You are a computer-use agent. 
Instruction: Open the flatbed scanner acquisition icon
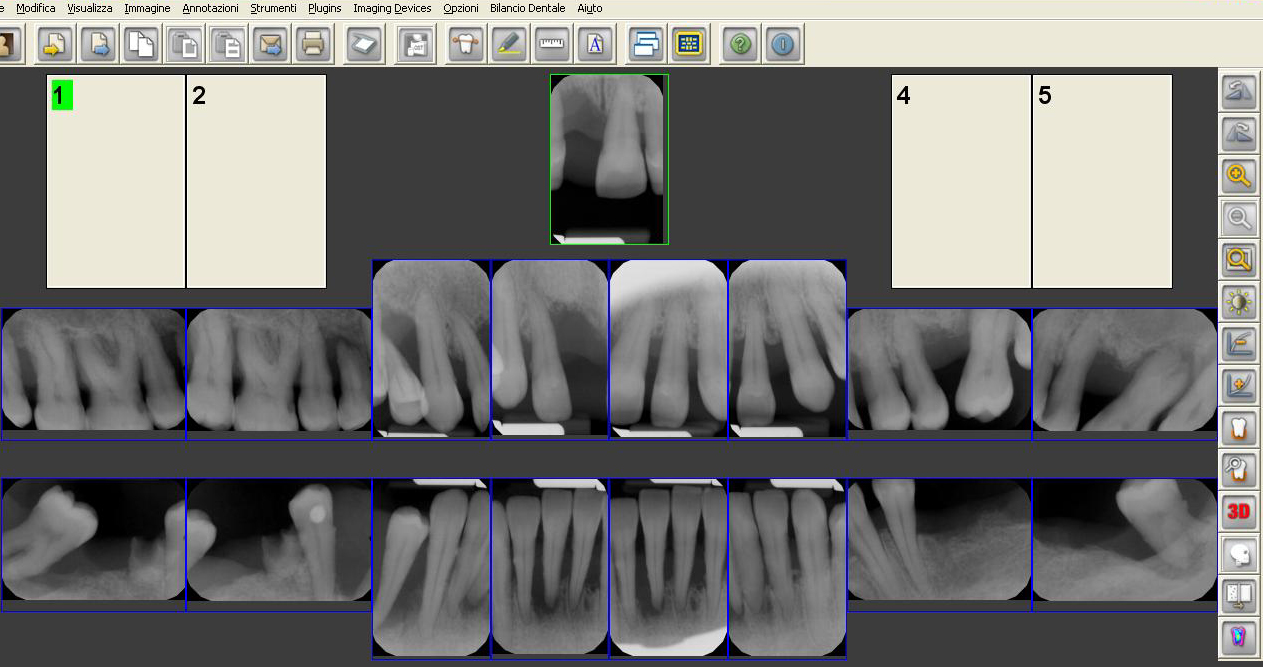click(x=365, y=44)
